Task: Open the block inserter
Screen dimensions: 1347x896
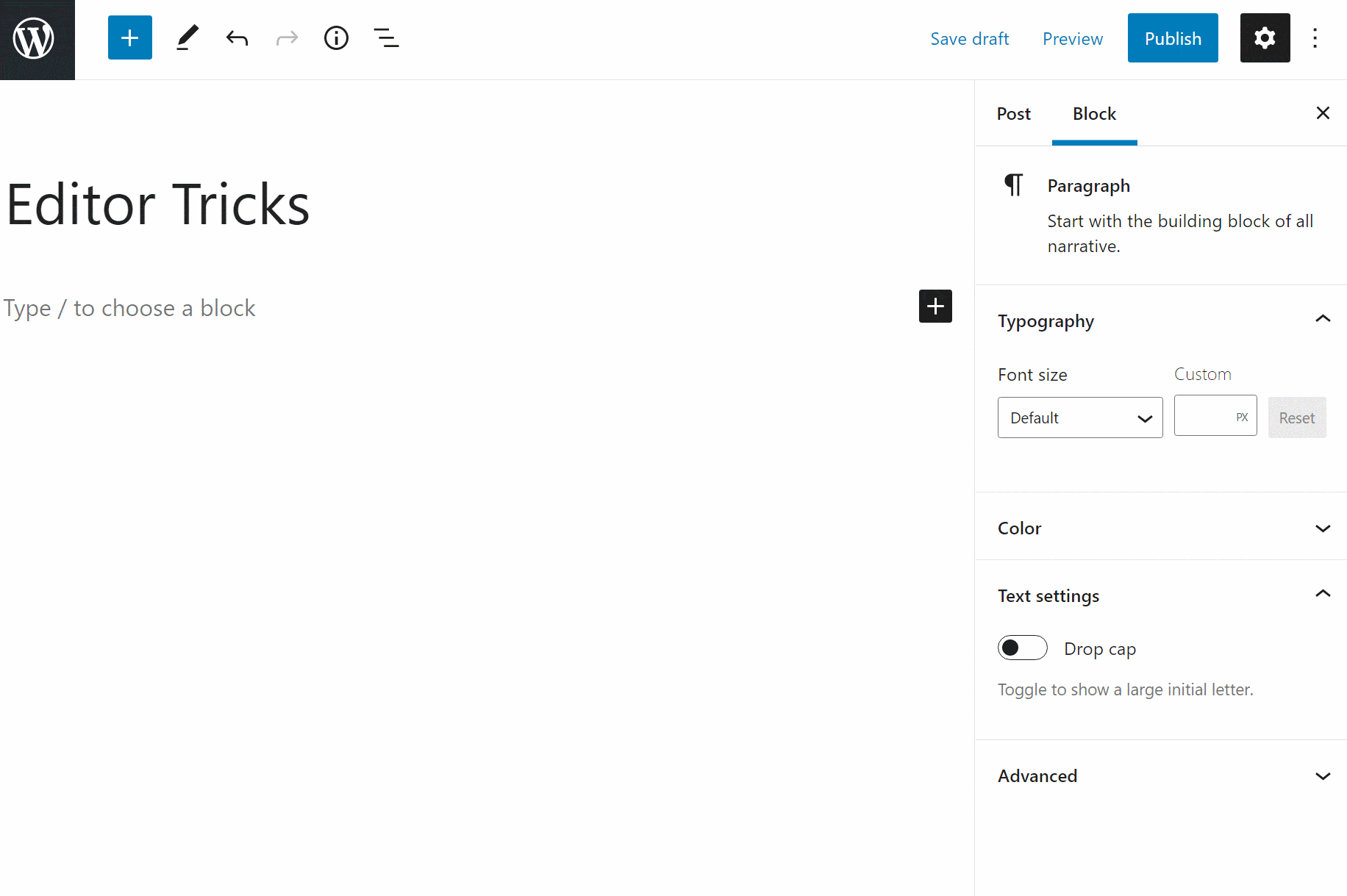Action: pyautogui.click(x=129, y=37)
